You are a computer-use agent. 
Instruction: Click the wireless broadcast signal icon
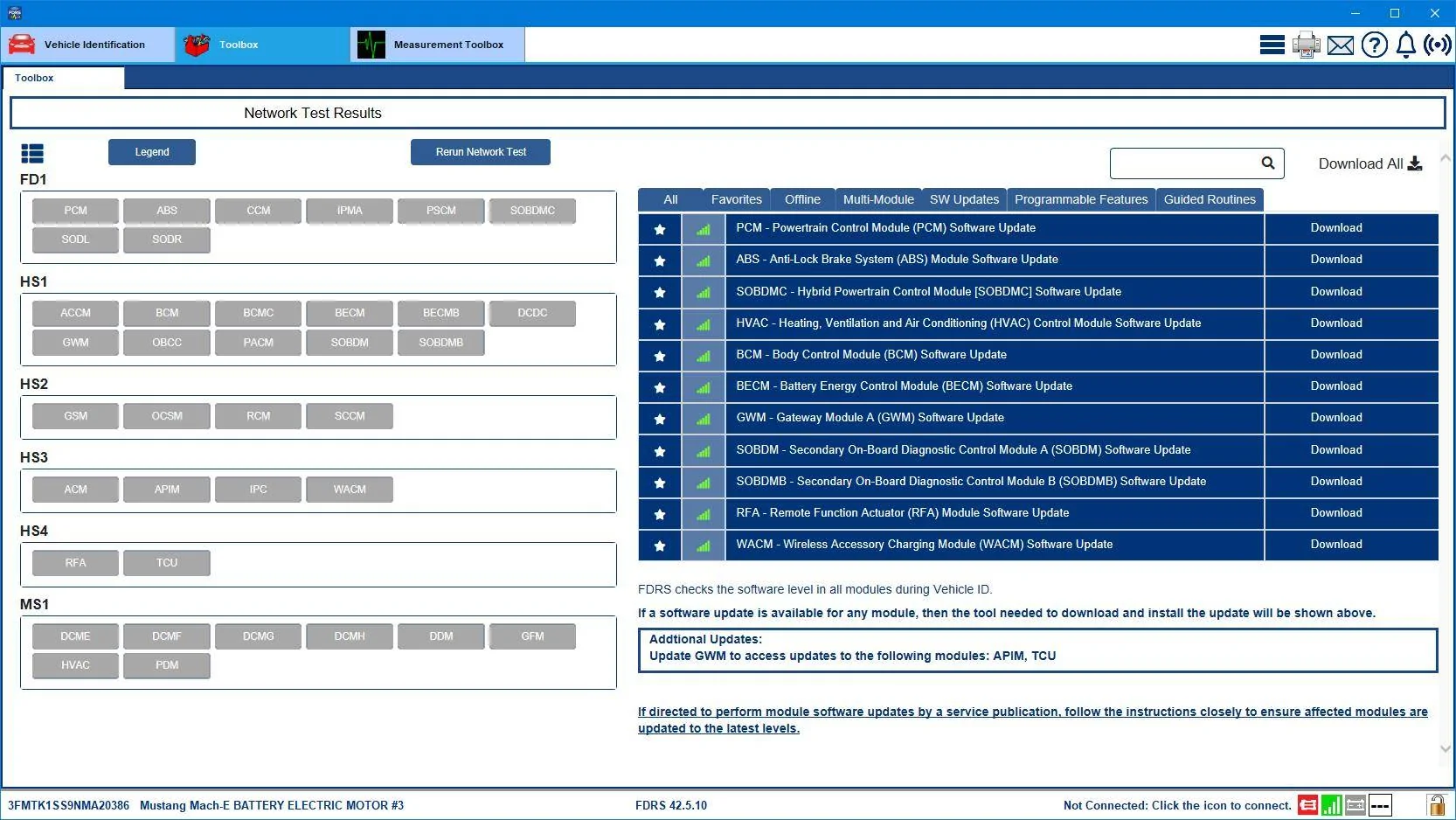pyautogui.click(x=1437, y=45)
